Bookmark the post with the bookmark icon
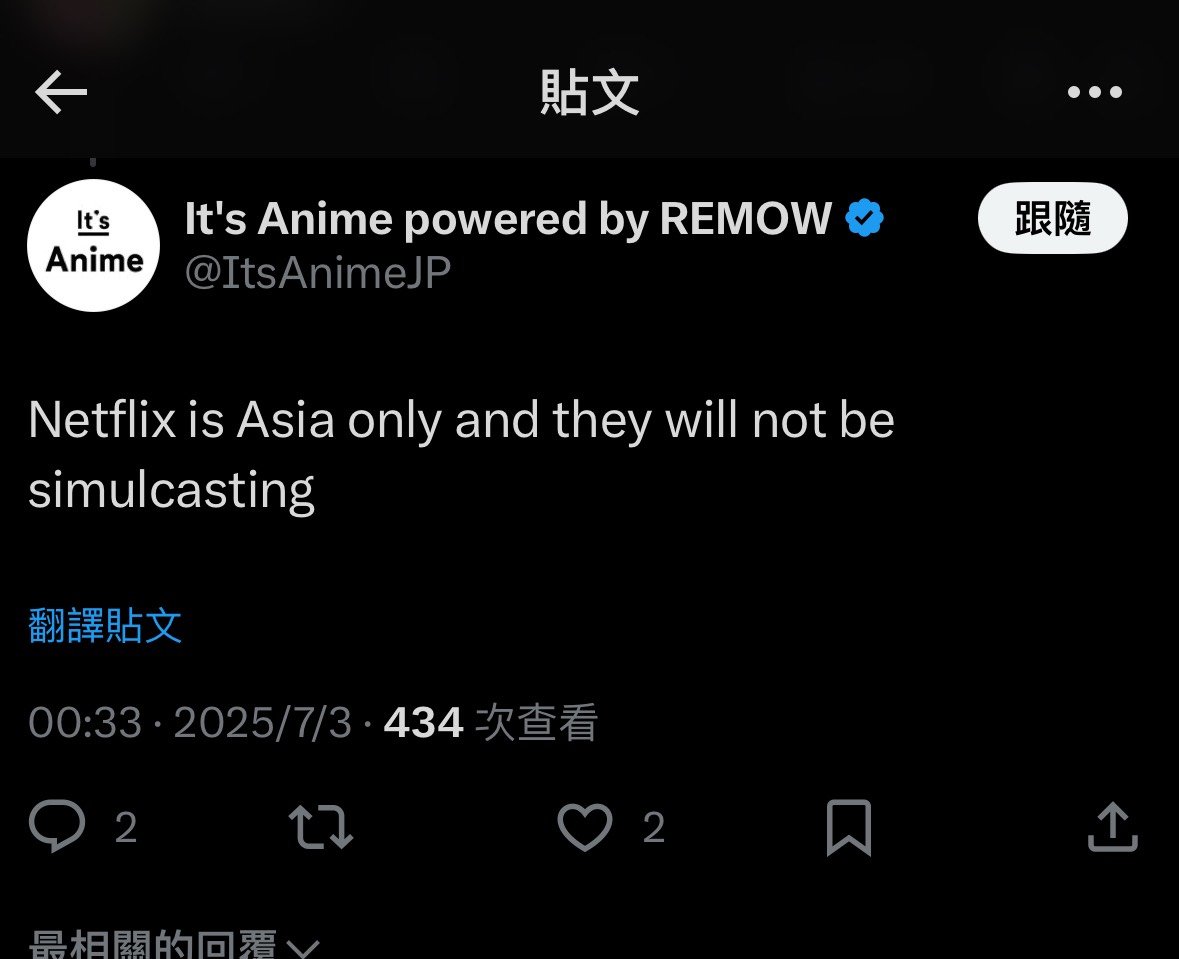 coord(849,827)
